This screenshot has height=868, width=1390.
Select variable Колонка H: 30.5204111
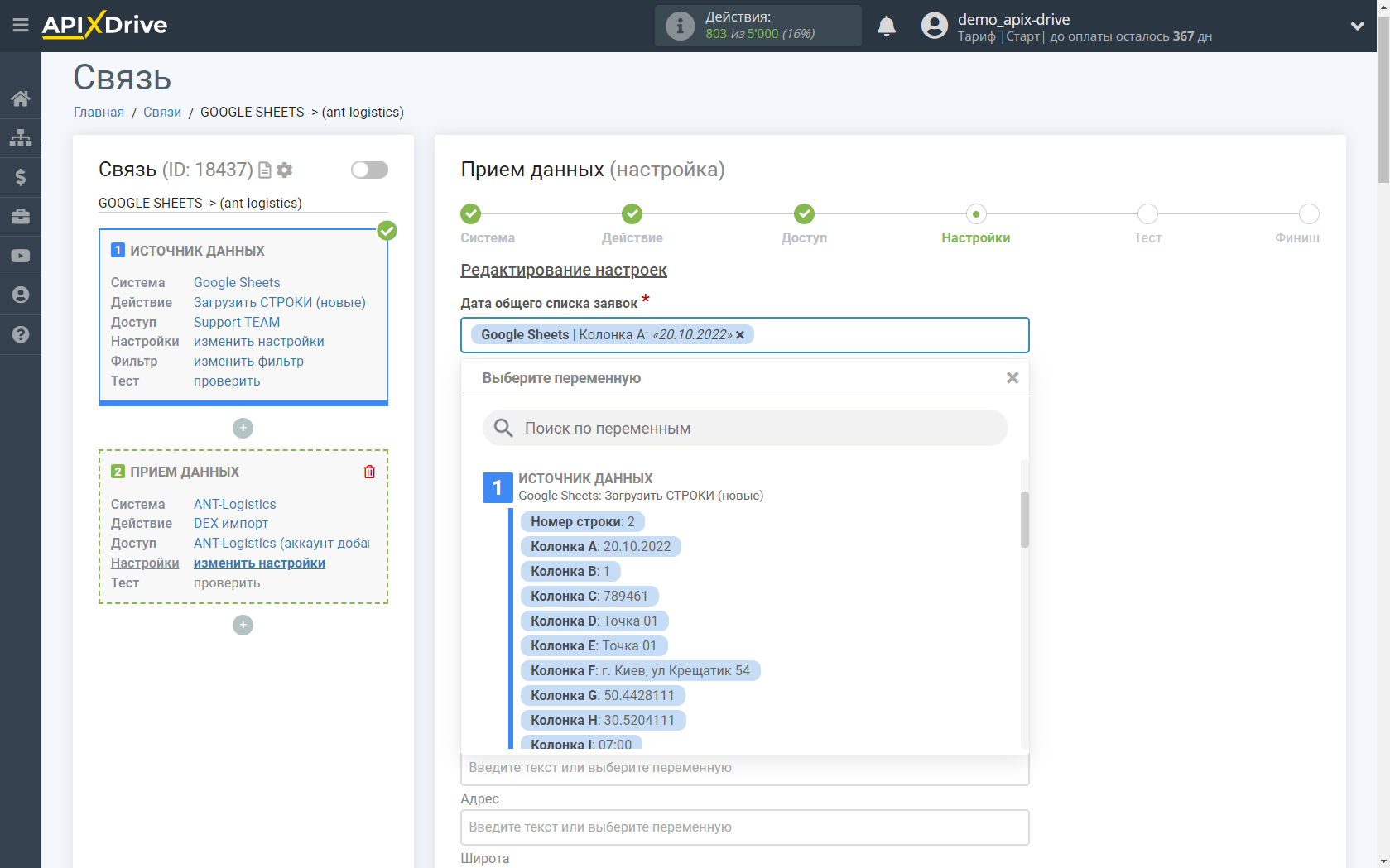pyautogui.click(x=604, y=721)
